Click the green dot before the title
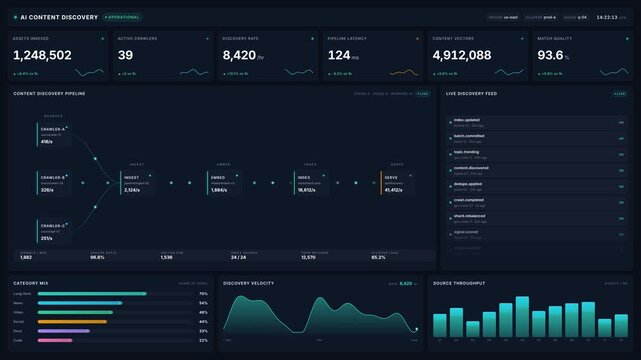The width and height of the screenshot is (641, 360). coord(16,18)
